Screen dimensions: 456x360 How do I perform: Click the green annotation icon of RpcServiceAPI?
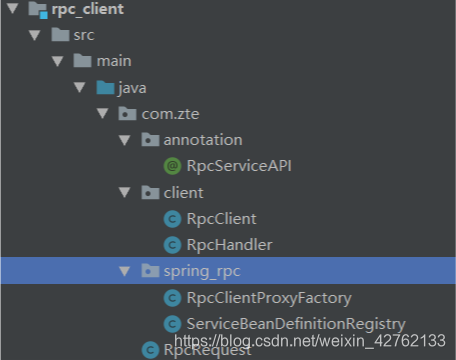tap(172, 166)
